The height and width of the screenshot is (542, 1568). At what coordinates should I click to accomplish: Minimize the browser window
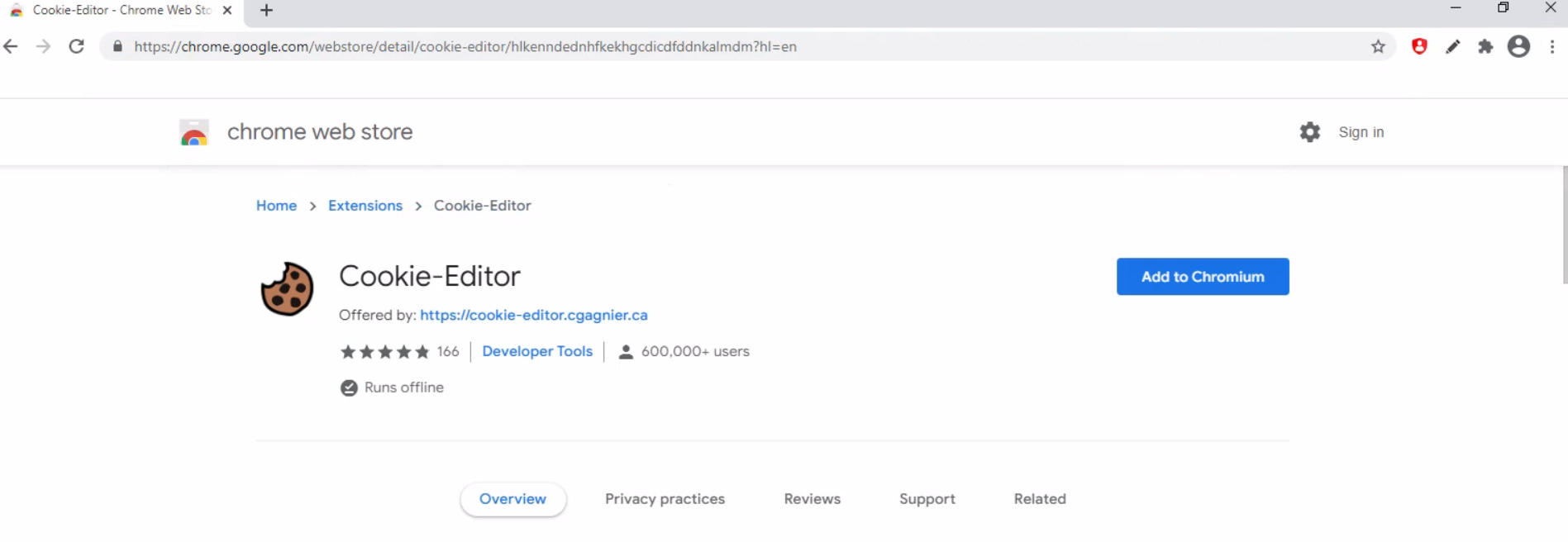click(x=1456, y=8)
